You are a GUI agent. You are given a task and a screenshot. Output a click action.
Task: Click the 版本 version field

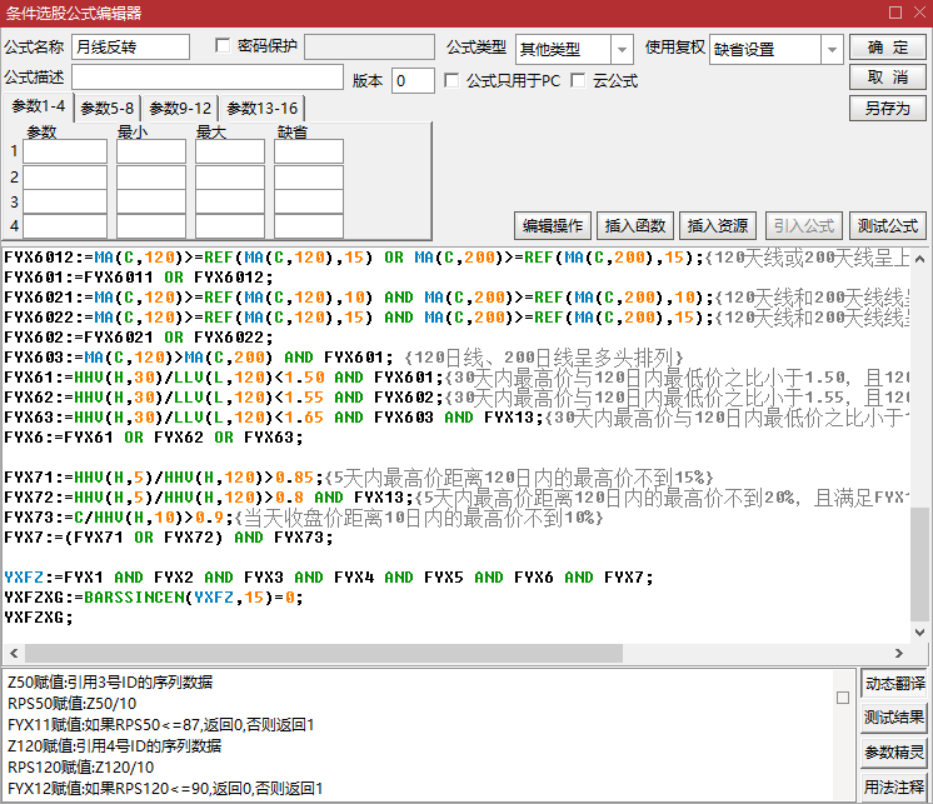click(x=413, y=80)
